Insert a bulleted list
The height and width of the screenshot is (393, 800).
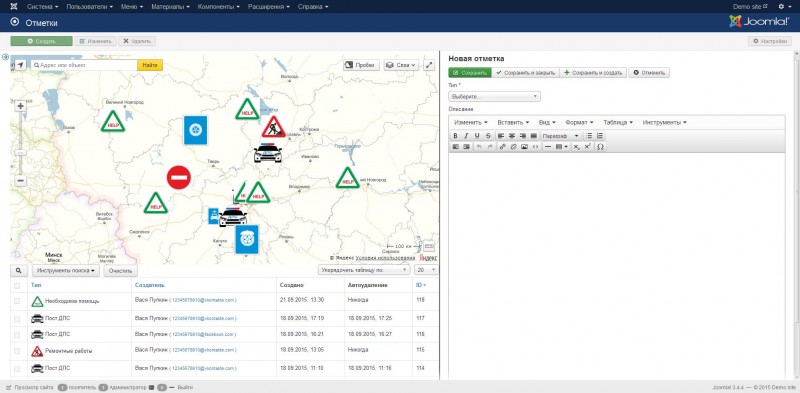coord(589,136)
